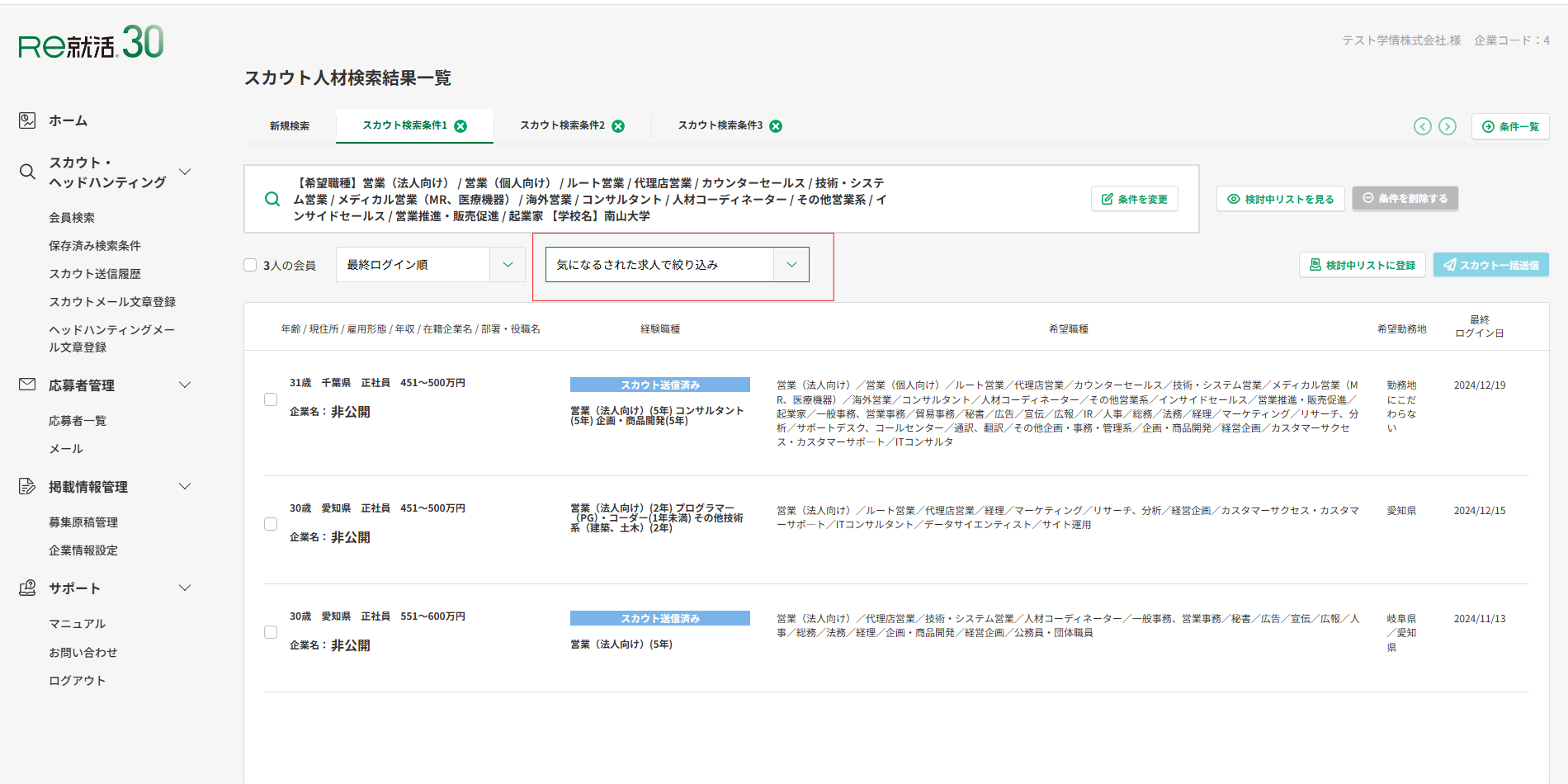Check the 30歳 愛知県 451〜500万円 row

pos(271,524)
